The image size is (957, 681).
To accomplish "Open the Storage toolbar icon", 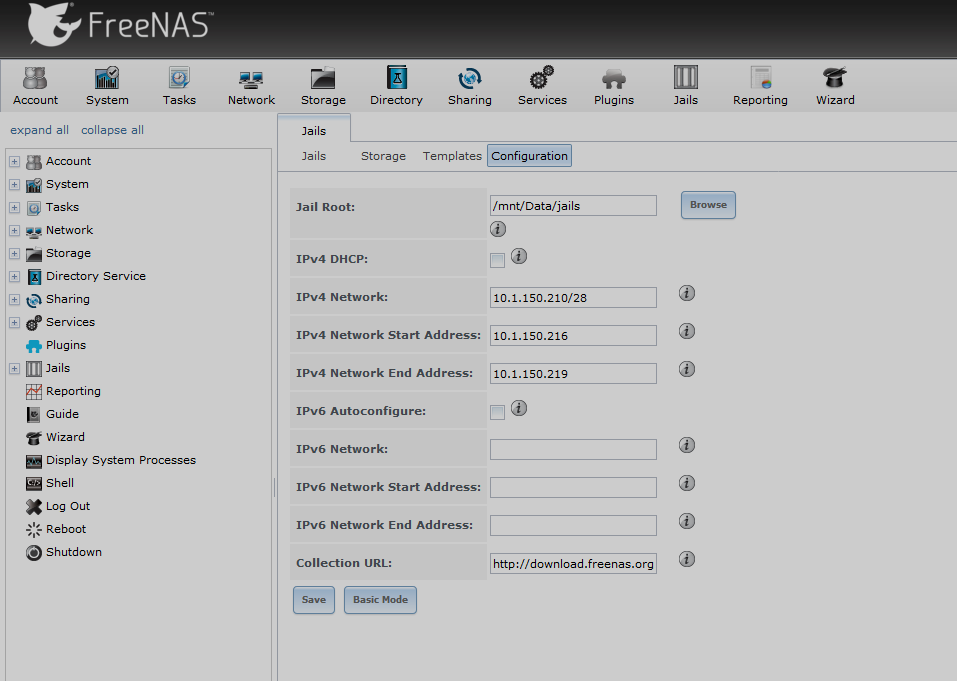I will click(x=323, y=86).
